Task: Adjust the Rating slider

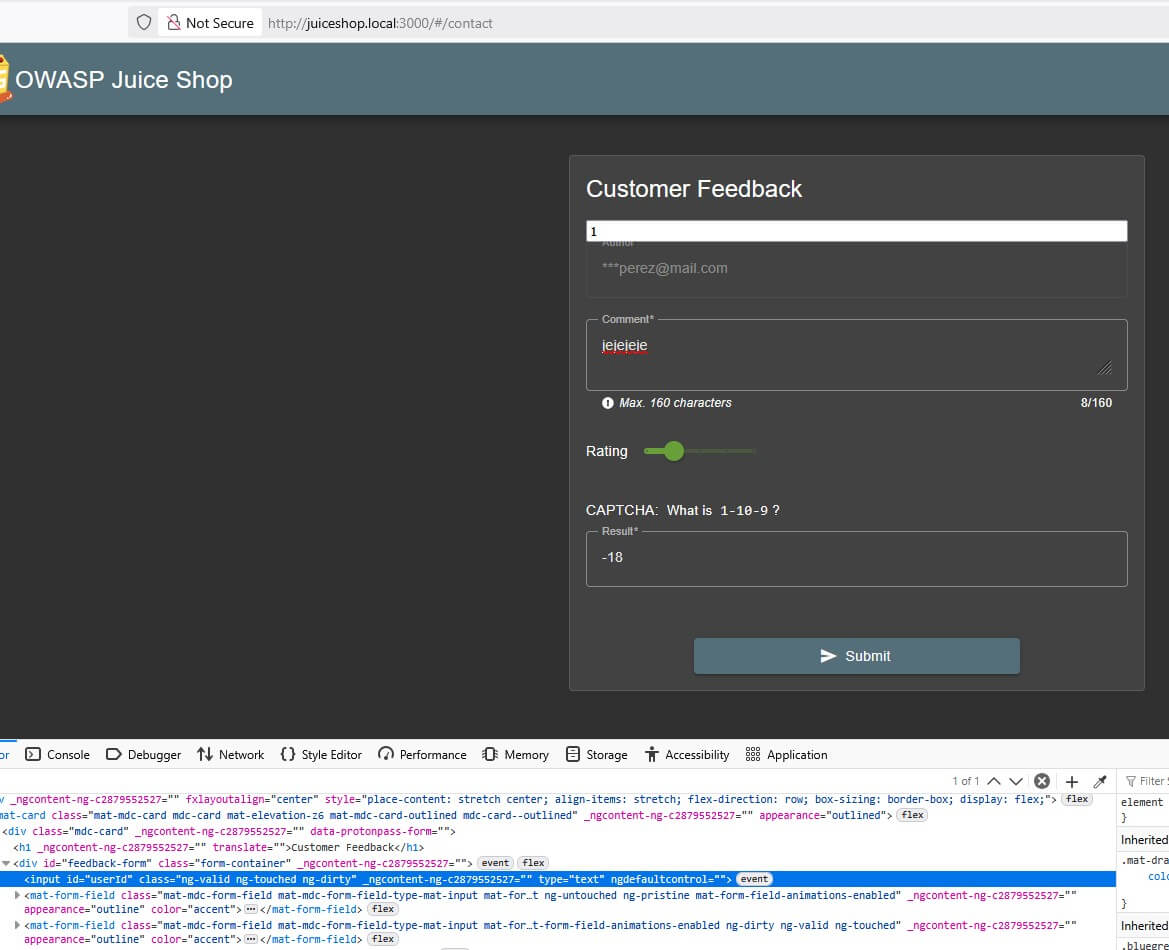Action: click(700, 451)
